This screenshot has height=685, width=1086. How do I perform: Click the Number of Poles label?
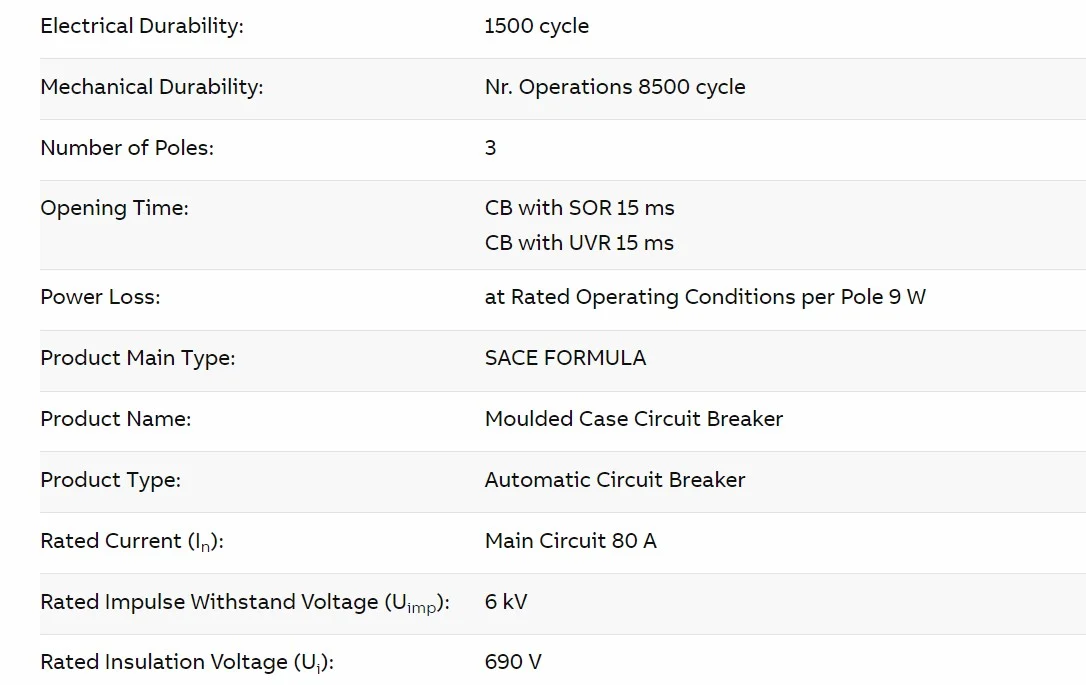pyautogui.click(x=127, y=149)
